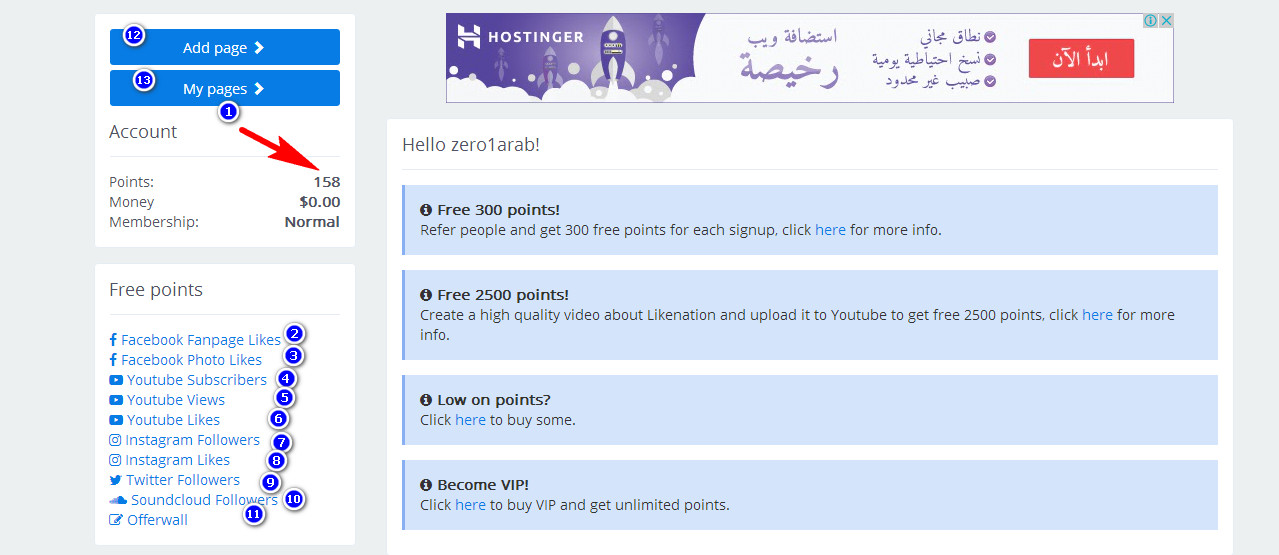
Task: Click the YouTube icon beside Youtube Subscribers
Action: pyautogui.click(x=116, y=380)
